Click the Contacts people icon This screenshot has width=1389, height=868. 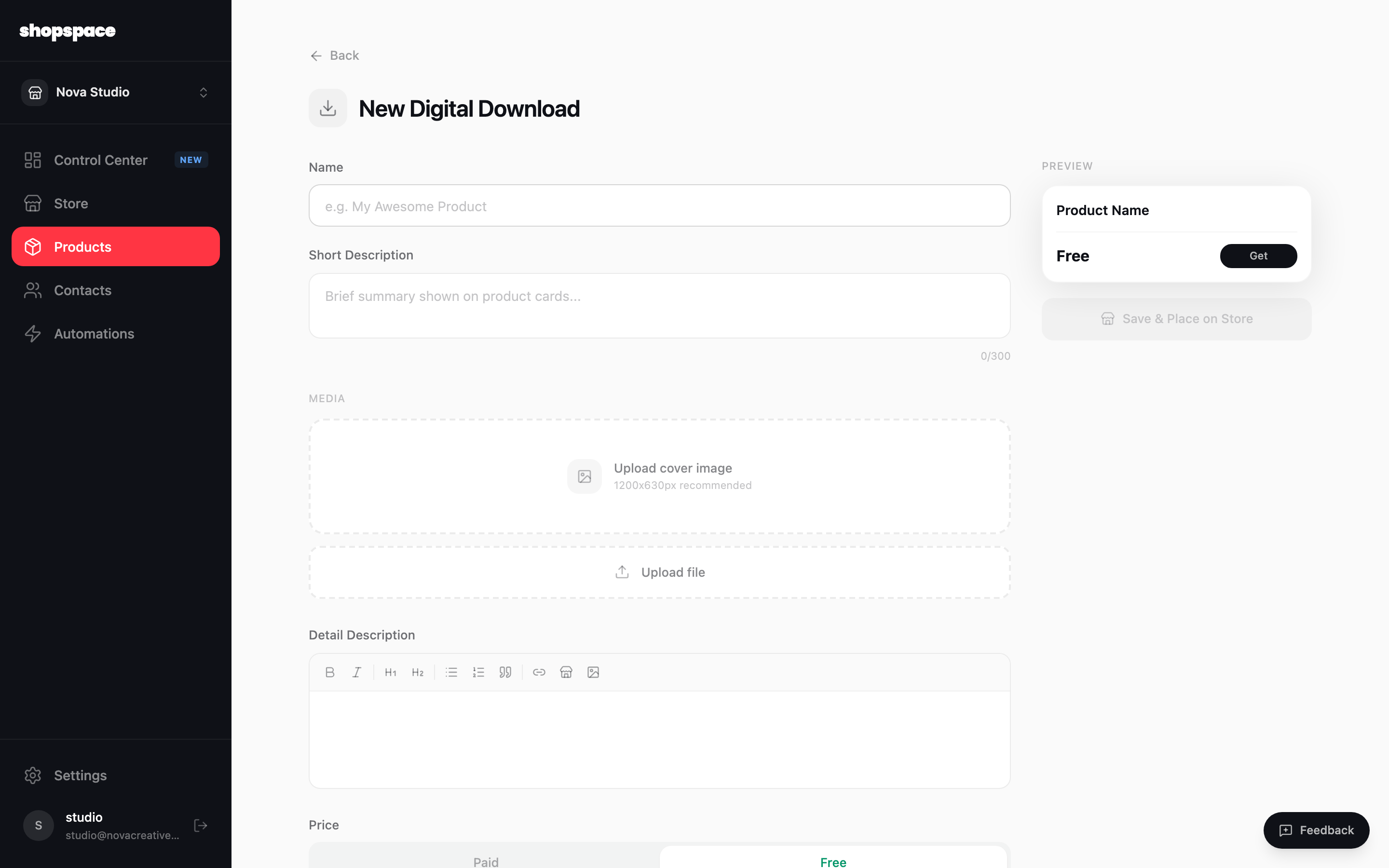pyautogui.click(x=33, y=290)
